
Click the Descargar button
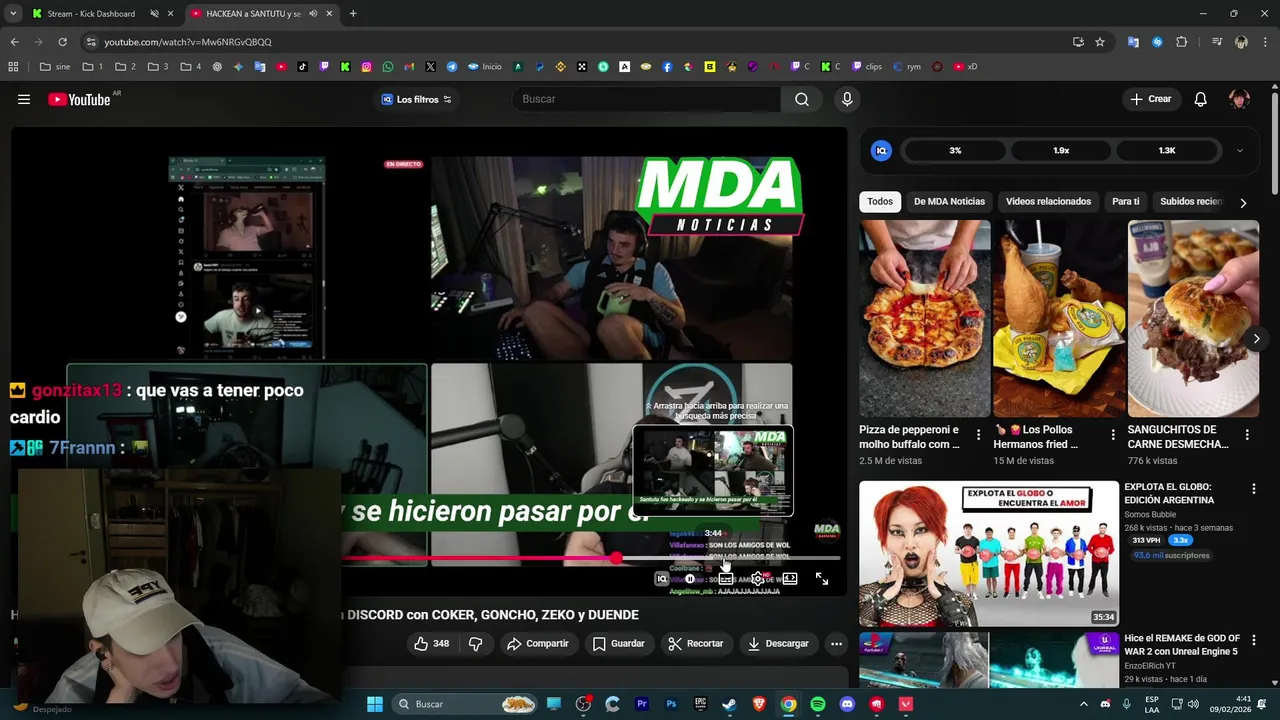coord(778,644)
